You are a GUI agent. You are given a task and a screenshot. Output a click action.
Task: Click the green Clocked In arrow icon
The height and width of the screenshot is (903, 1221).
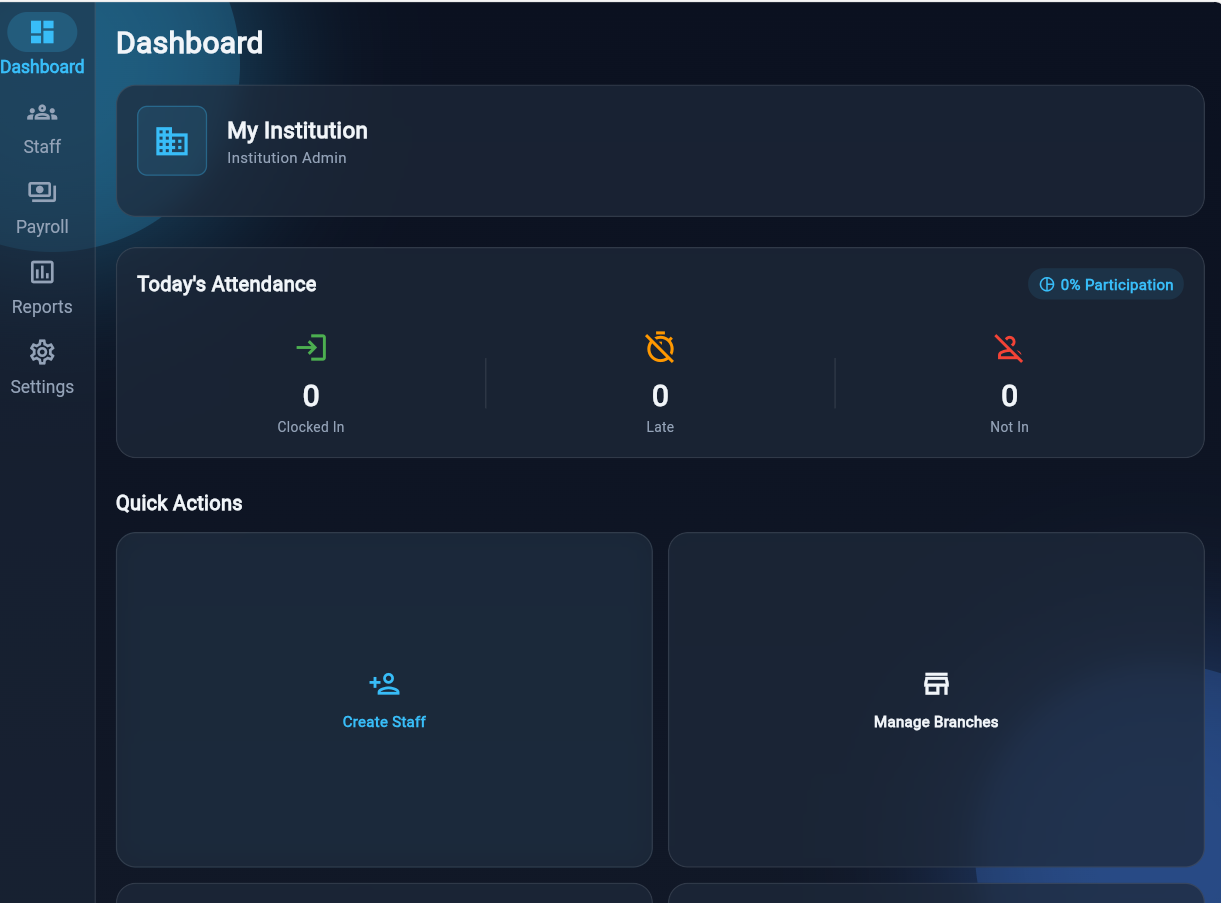[310, 347]
